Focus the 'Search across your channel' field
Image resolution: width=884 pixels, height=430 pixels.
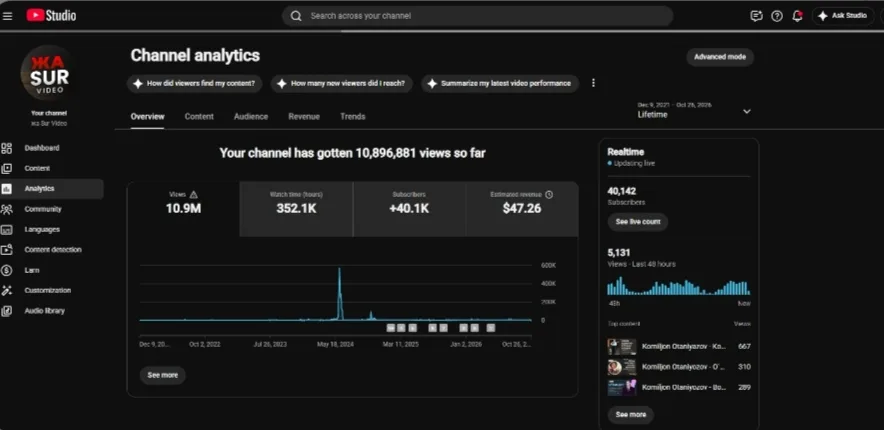pos(478,16)
